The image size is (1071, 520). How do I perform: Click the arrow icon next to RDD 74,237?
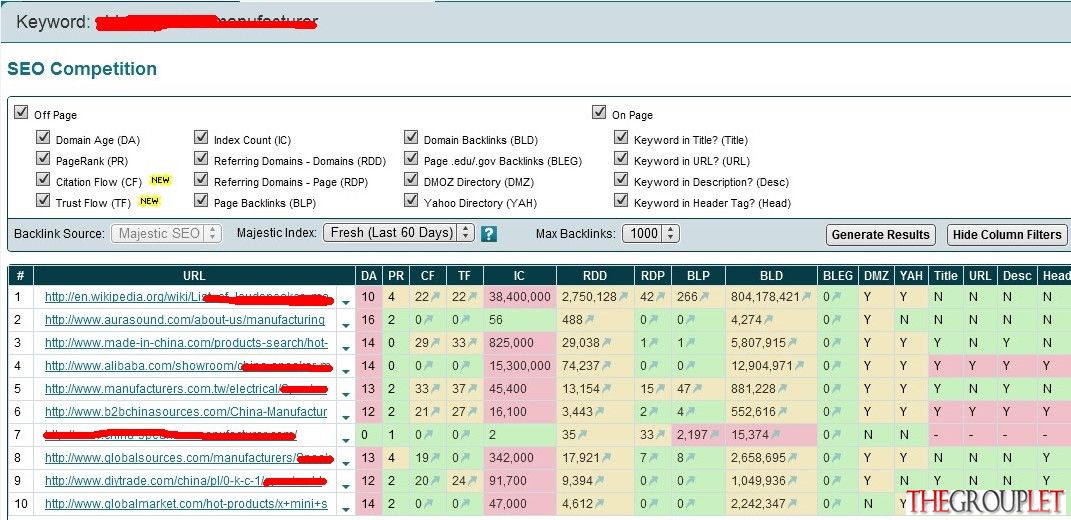coord(605,366)
